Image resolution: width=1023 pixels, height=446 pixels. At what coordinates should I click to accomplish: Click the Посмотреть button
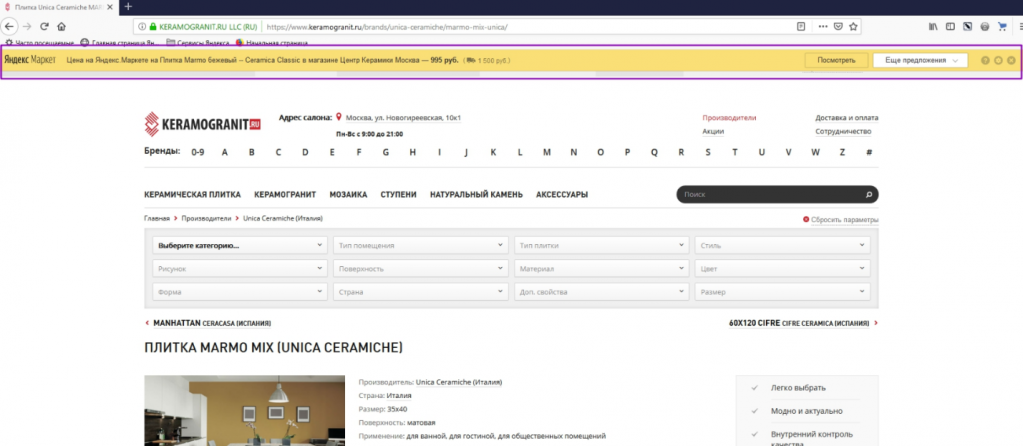(836, 60)
